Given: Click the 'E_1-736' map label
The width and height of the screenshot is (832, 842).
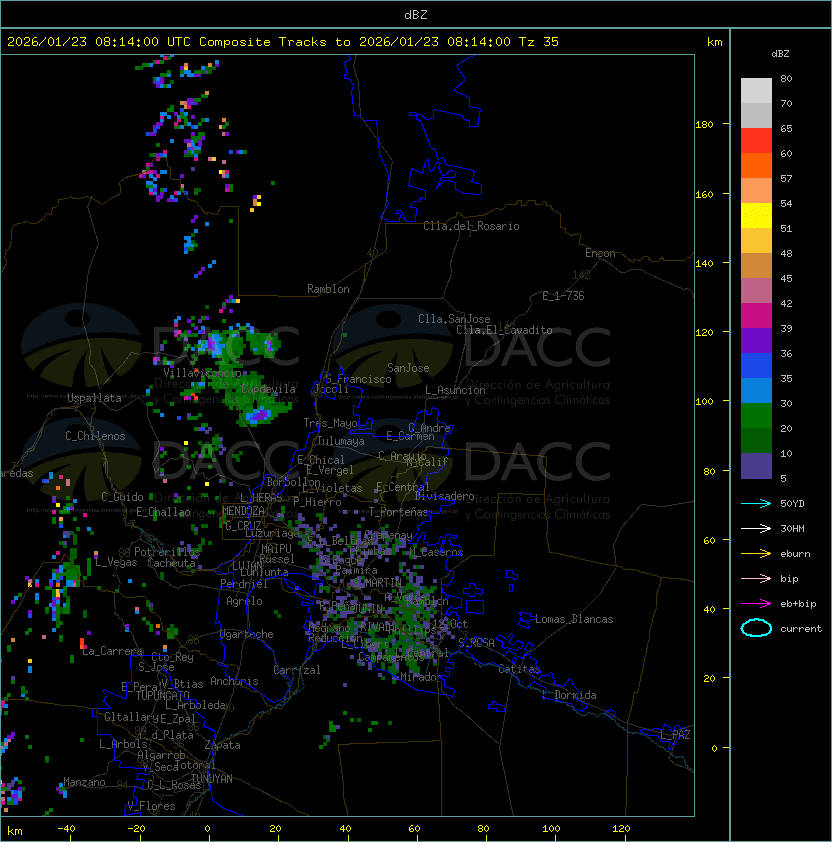Looking at the screenshot, I should 563,296.
